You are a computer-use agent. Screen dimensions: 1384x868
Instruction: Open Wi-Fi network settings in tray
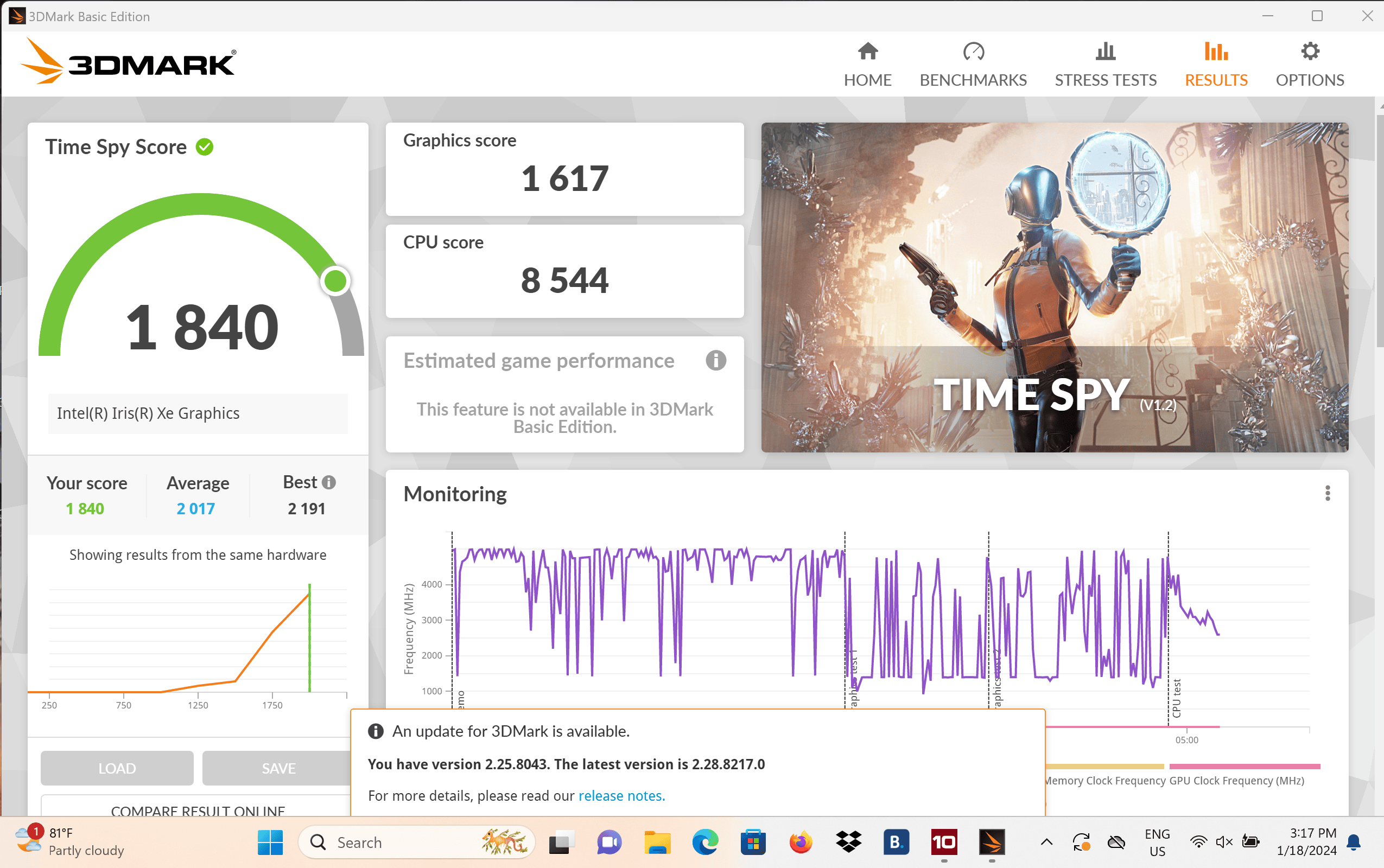(1198, 842)
